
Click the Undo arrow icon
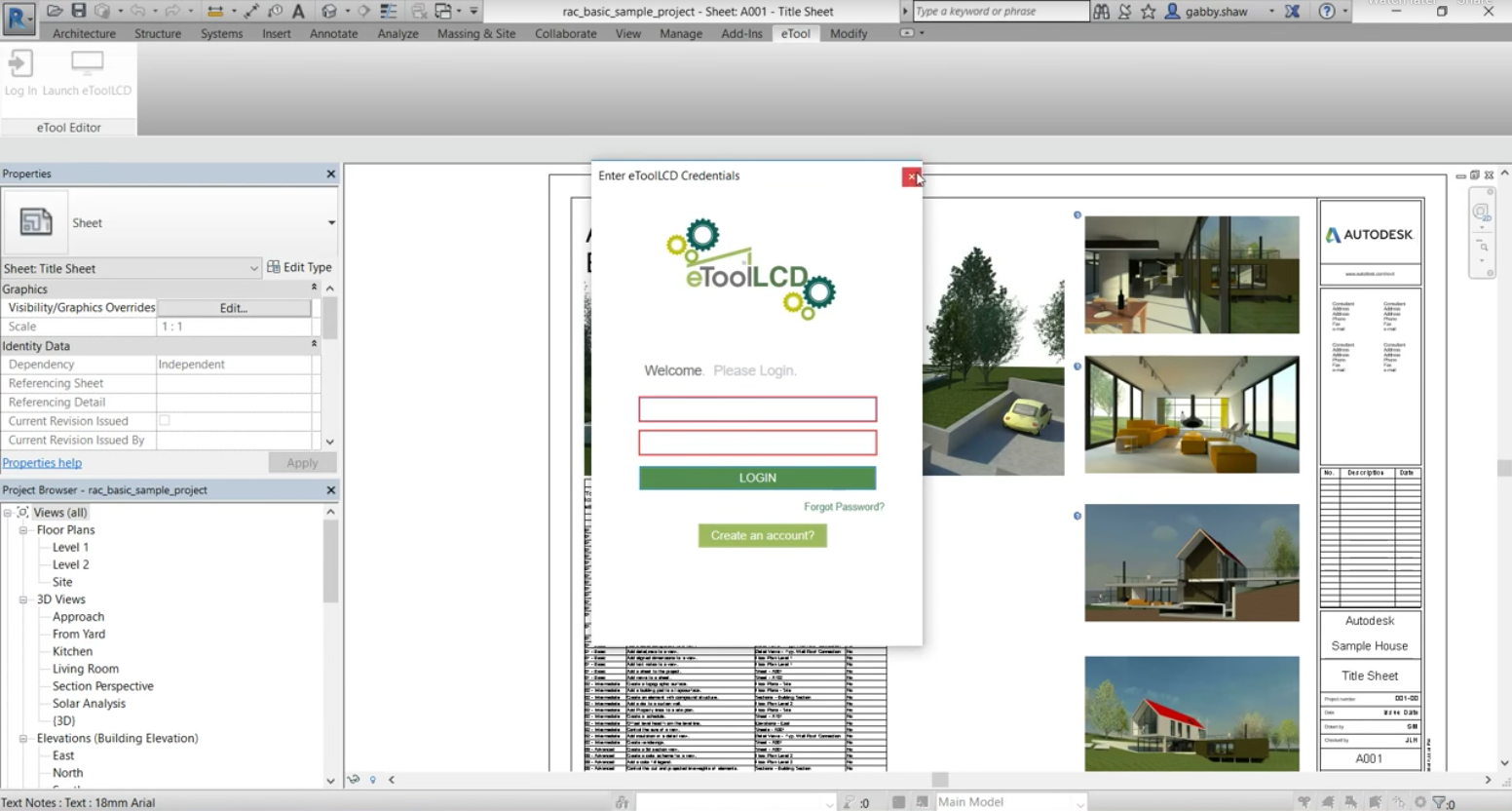[137, 11]
